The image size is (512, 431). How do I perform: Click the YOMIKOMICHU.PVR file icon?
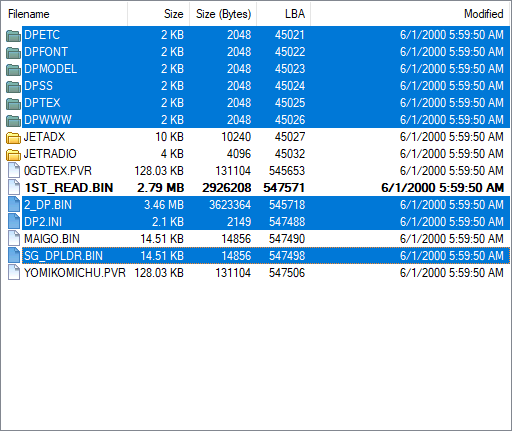14,272
